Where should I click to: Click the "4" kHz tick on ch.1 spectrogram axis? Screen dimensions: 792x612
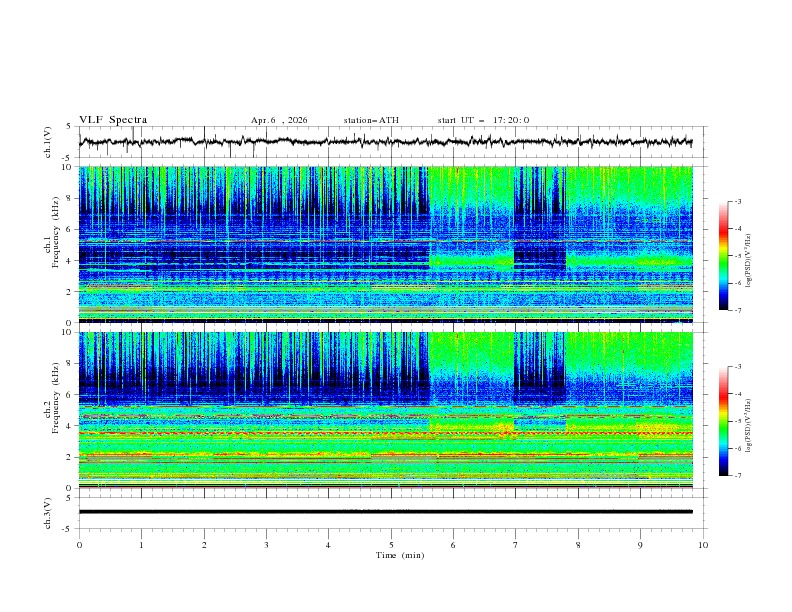pyautogui.click(x=71, y=261)
